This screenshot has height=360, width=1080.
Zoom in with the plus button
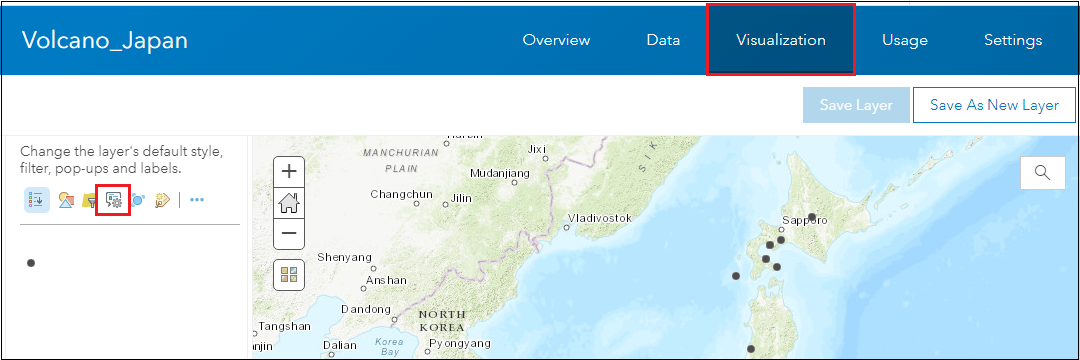click(x=289, y=171)
